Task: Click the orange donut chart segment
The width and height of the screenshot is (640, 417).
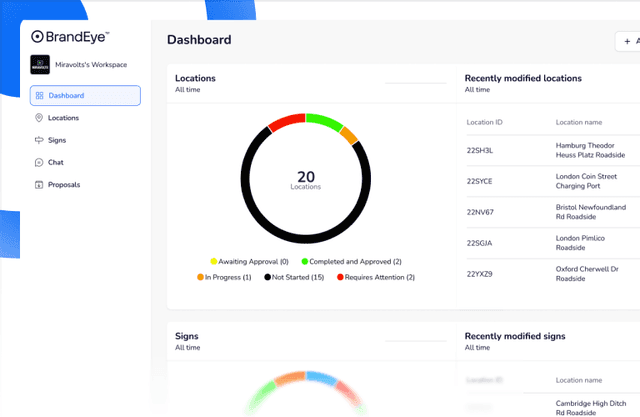Action: 349,135
